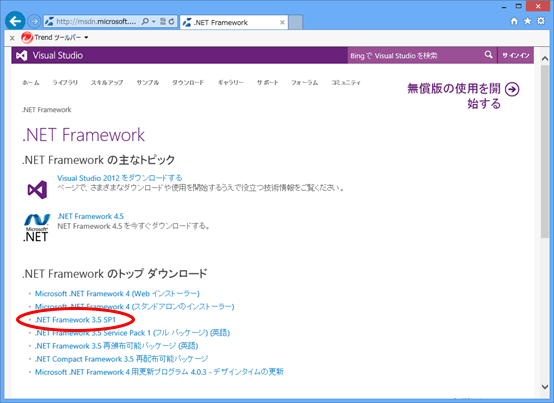Viewport: 554px width, 403px height.
Task: Click the address bar search magnifier icon
Action: point(145,22)
